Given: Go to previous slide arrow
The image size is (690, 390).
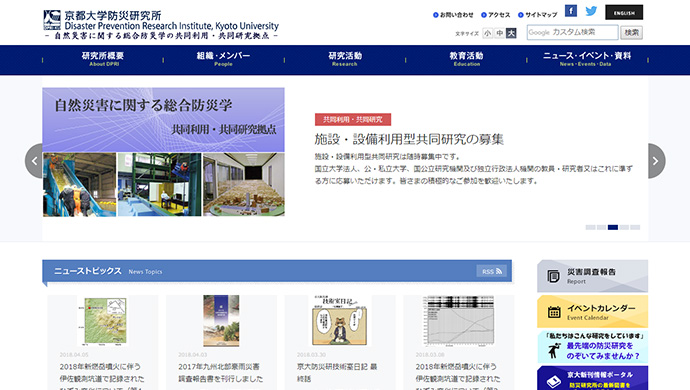Looking at the screenshot, I should click(34, 161).
